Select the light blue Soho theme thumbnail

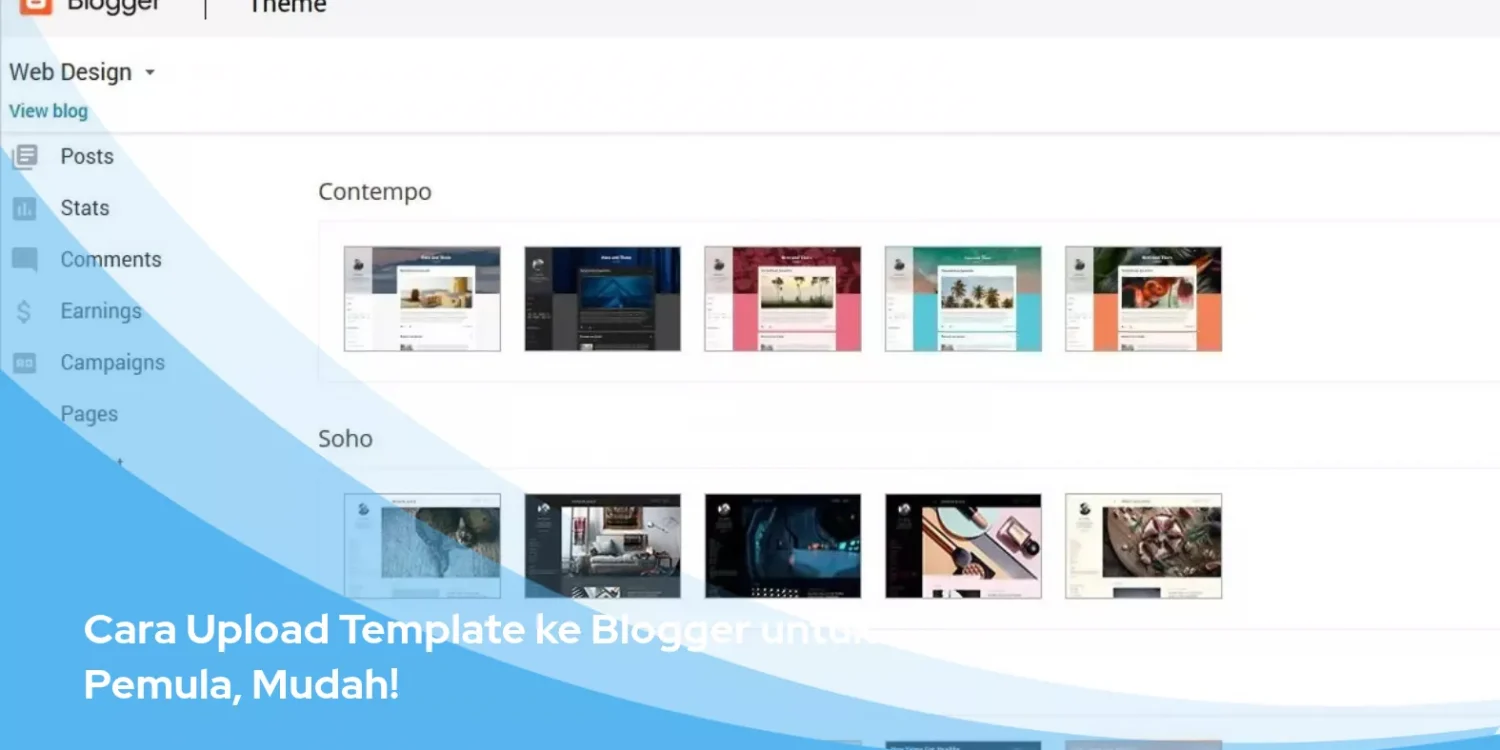pyautogui.click(x=422, y=546)
